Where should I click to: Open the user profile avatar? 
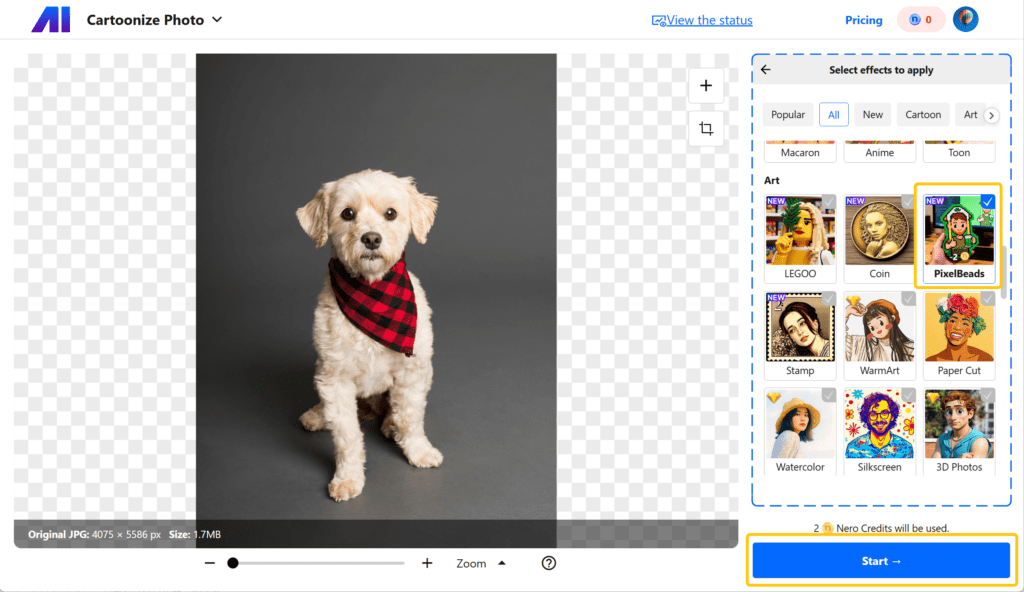coord(965,19)
